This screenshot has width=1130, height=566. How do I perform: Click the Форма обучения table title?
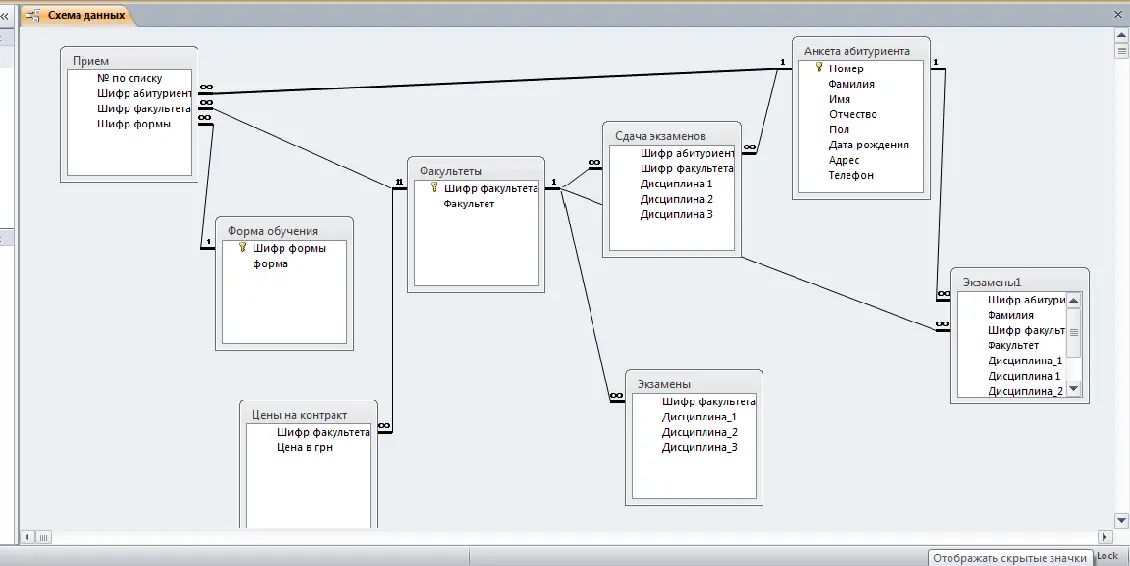point(272,231)
